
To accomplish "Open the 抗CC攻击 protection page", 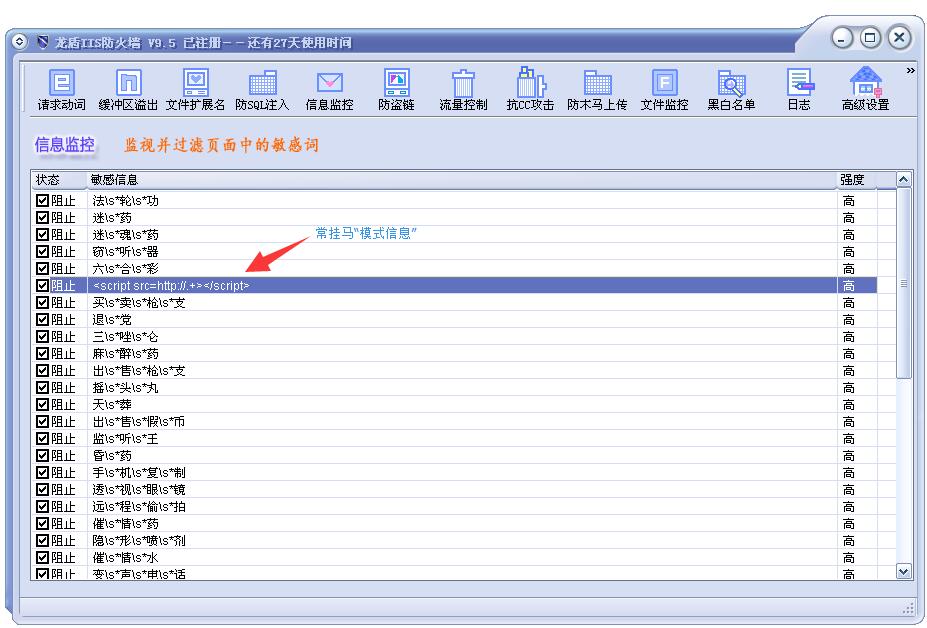I will [x=530, y=89].
